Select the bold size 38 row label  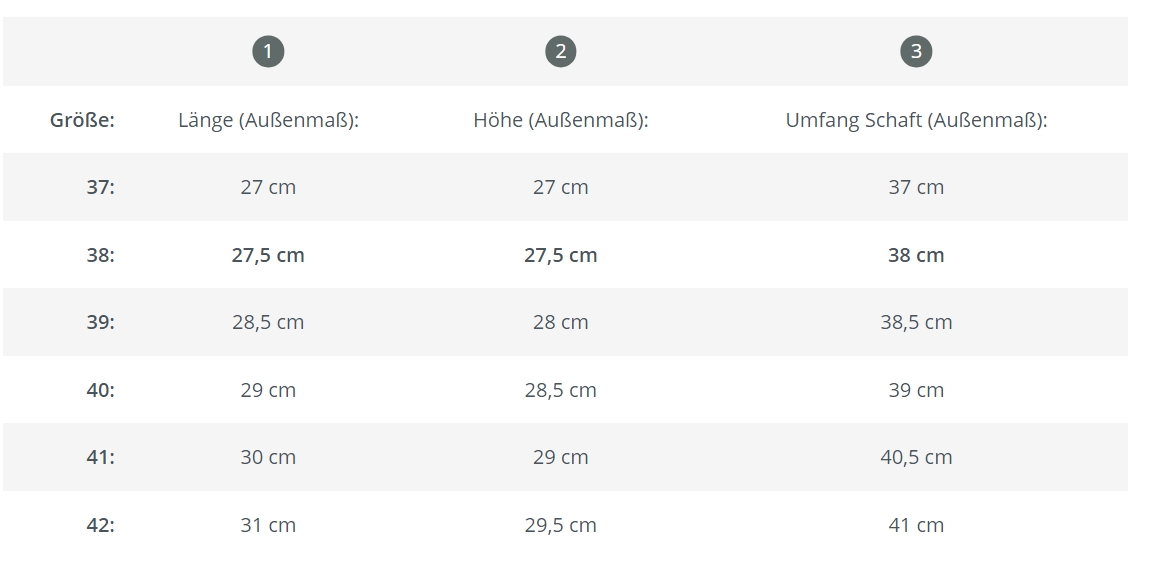100,255
